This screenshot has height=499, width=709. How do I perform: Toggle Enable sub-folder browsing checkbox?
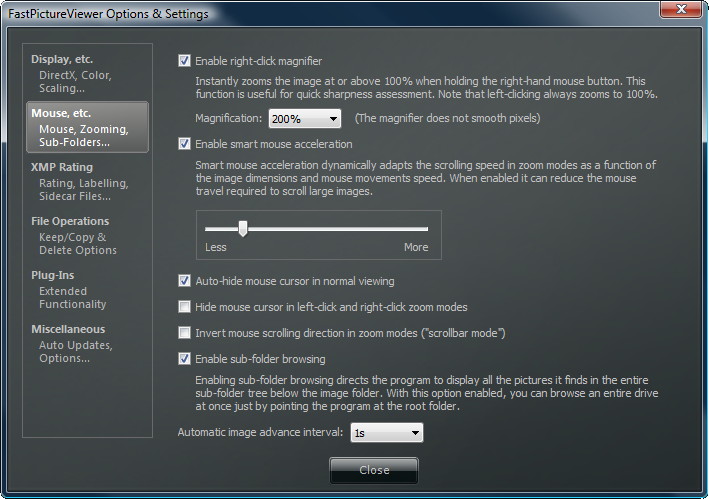184,359
